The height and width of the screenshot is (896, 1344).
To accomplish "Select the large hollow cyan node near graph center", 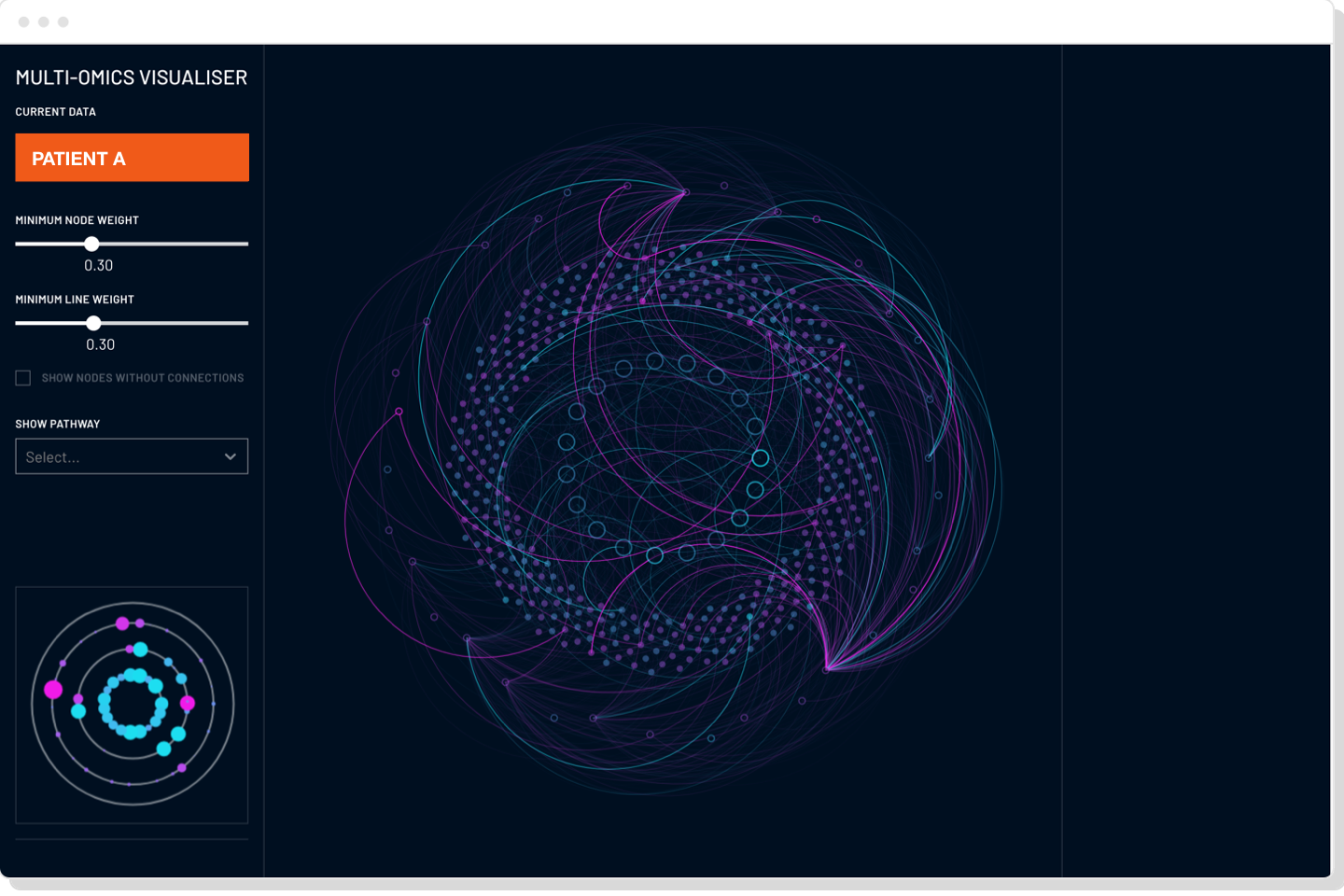I will [762, 458].
